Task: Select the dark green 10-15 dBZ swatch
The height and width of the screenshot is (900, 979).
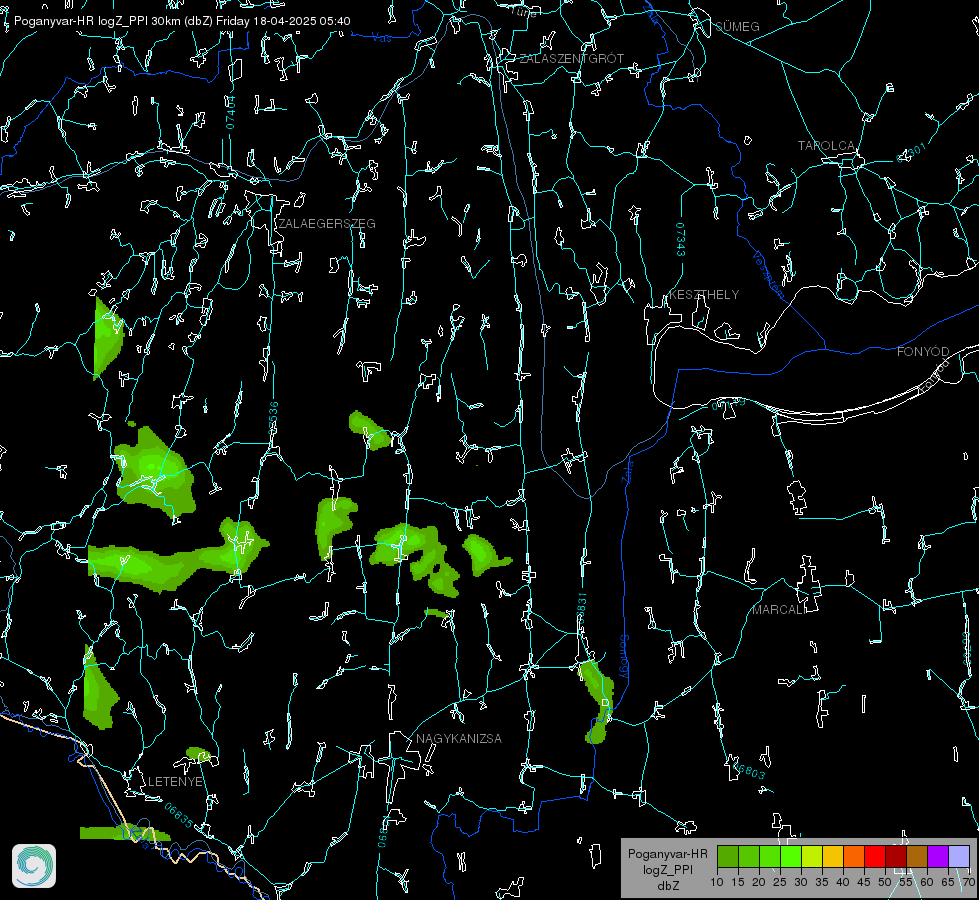Action: pos(728,857)
